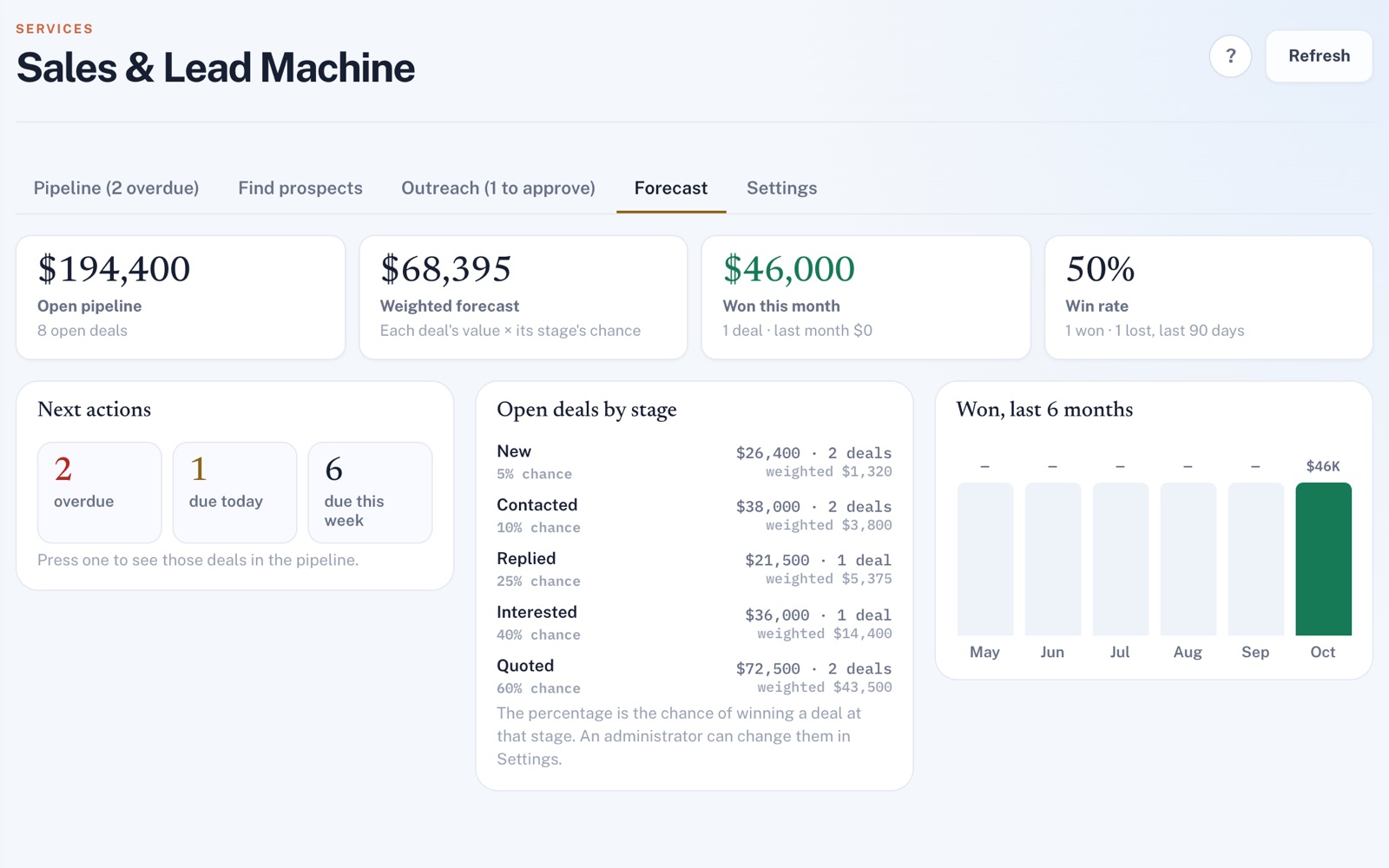Click the New stage row label

point(514,451)
